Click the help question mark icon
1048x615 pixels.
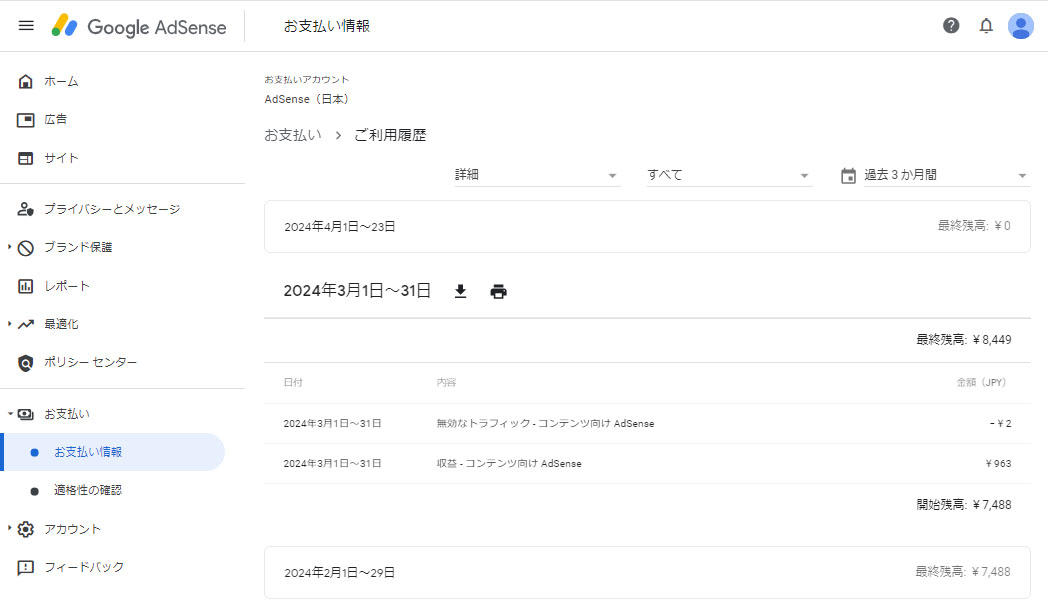tap(951, 26)
